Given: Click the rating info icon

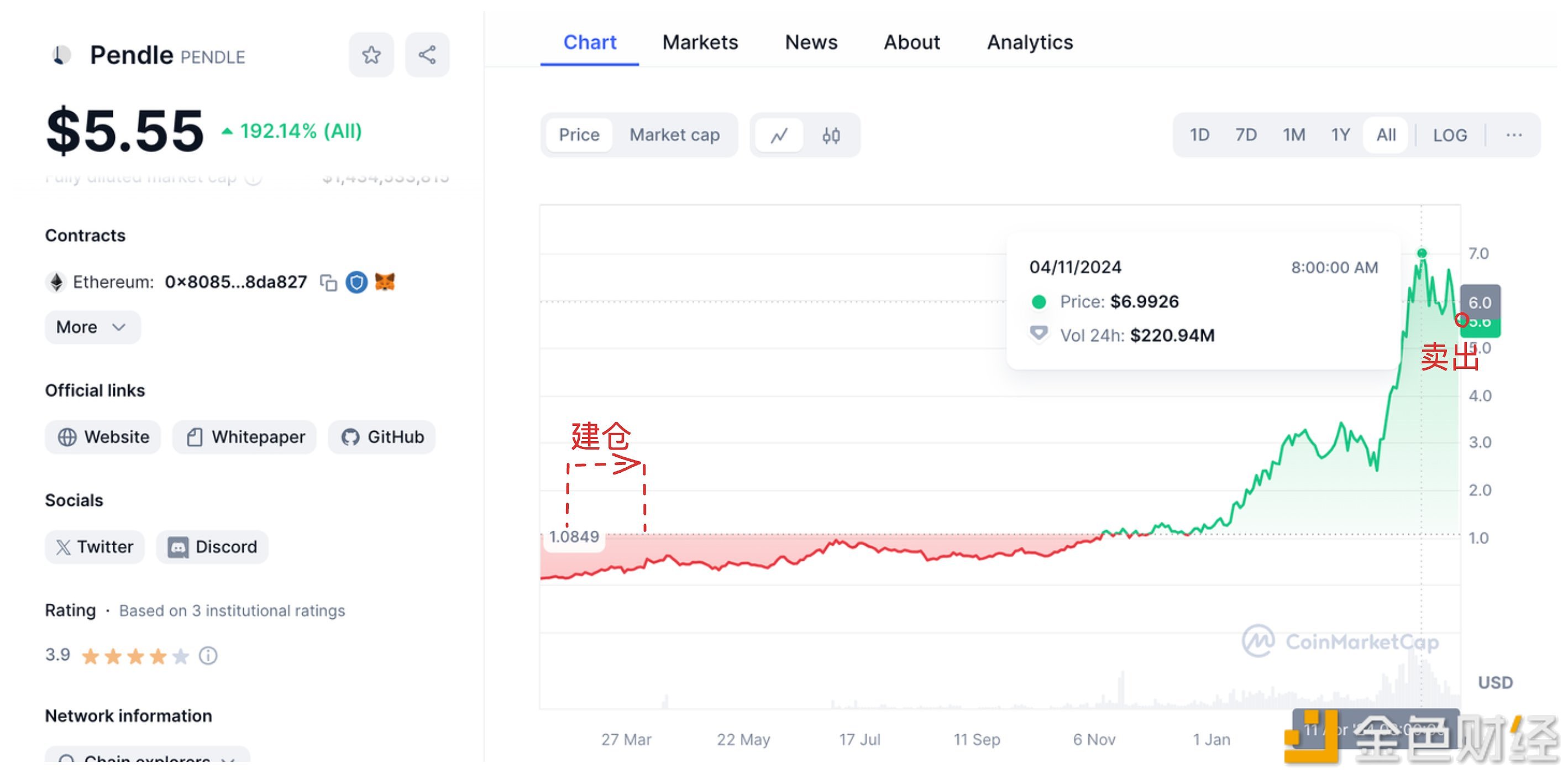Looking at the screenshot, I should click(x=208, y=656).
